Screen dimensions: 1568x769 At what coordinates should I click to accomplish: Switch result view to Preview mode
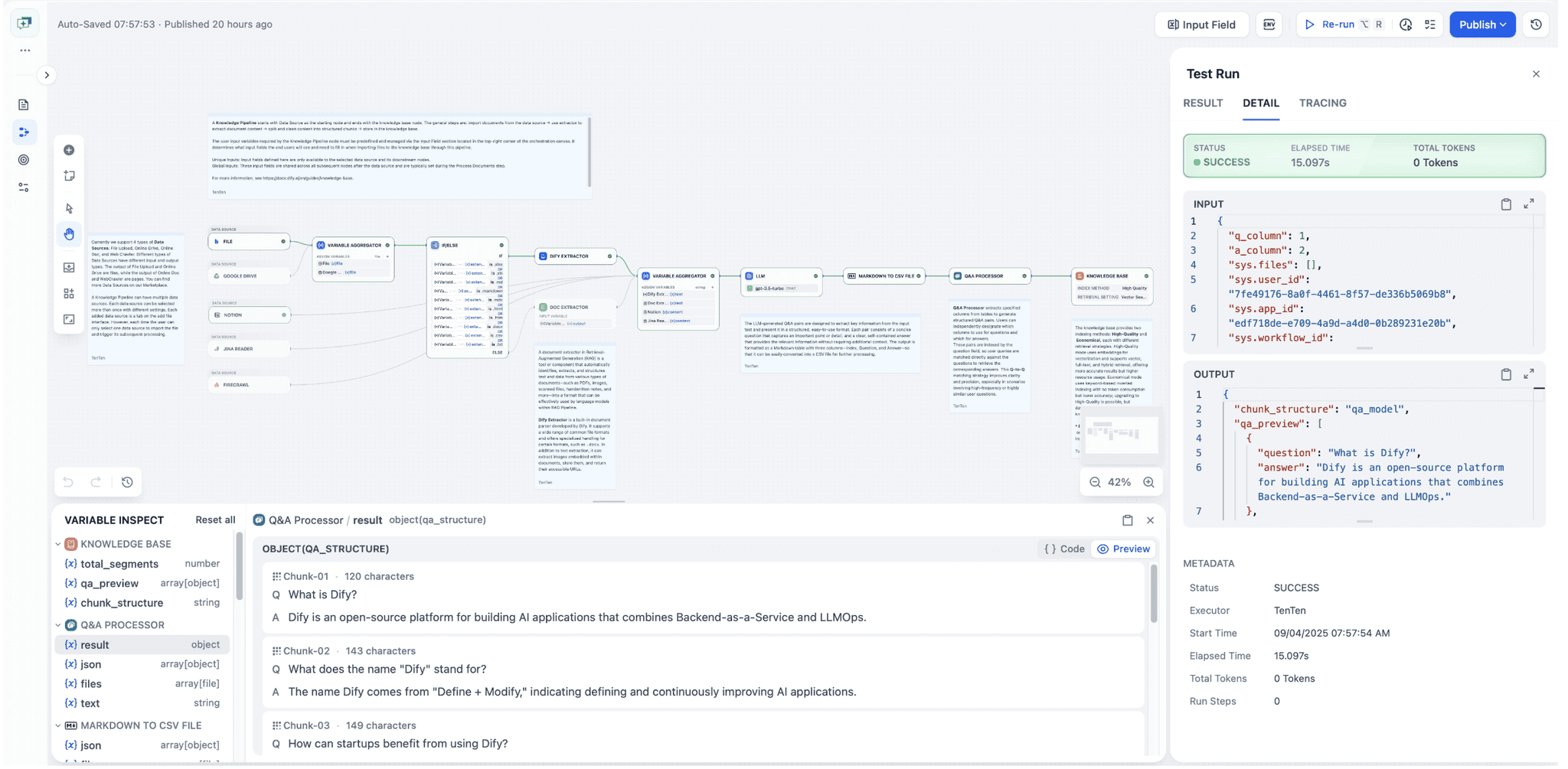[x=1123, y=549]
